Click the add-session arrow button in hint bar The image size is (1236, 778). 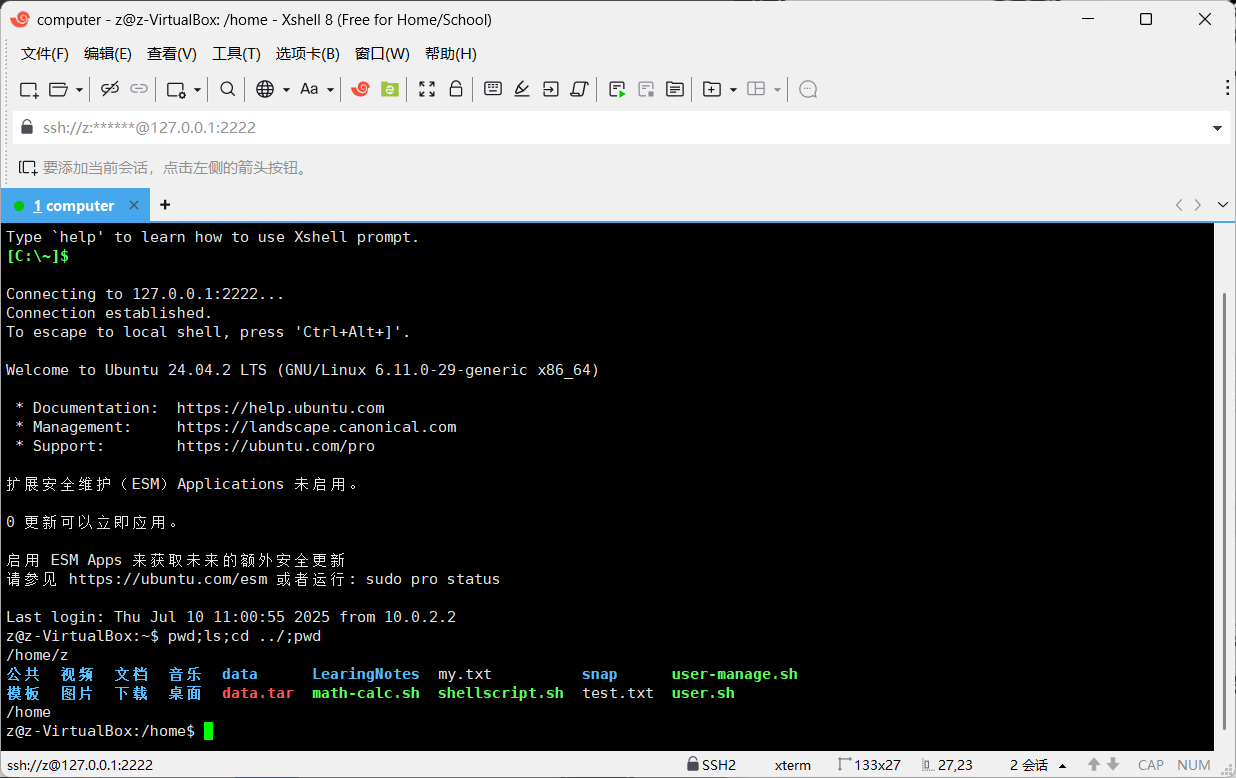click(28, 167)
